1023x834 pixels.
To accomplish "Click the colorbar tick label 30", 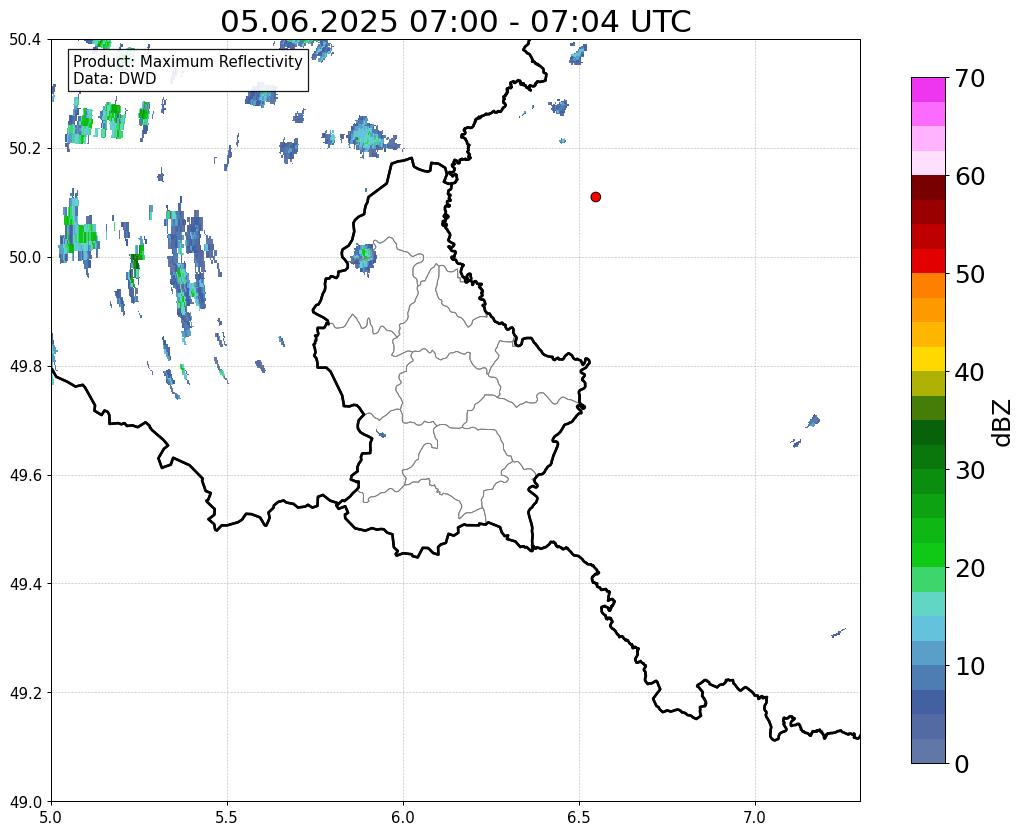I will click(x=970, y=470).
